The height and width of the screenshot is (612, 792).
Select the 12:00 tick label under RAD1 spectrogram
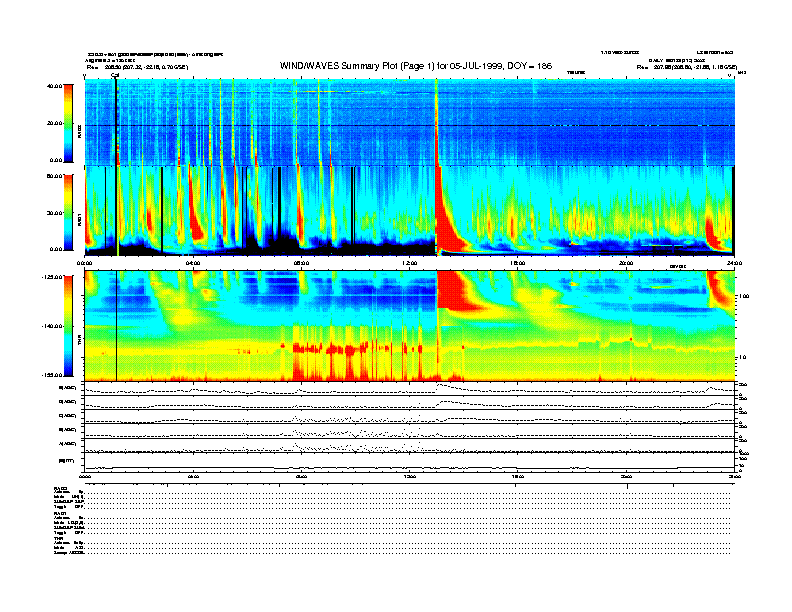pos(410,263)
